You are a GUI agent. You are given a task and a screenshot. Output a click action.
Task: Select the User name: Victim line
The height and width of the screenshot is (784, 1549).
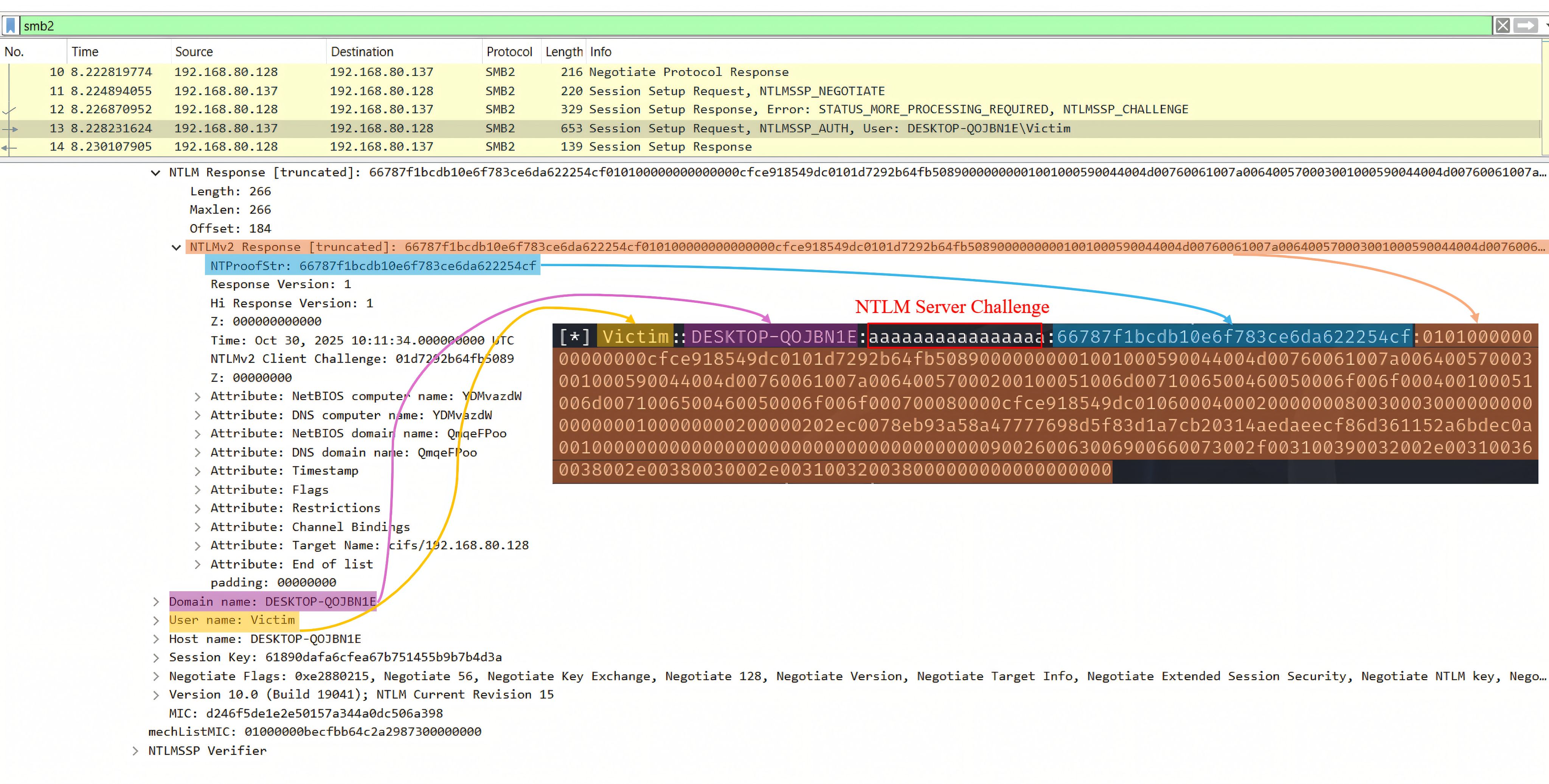click(232, 620)
